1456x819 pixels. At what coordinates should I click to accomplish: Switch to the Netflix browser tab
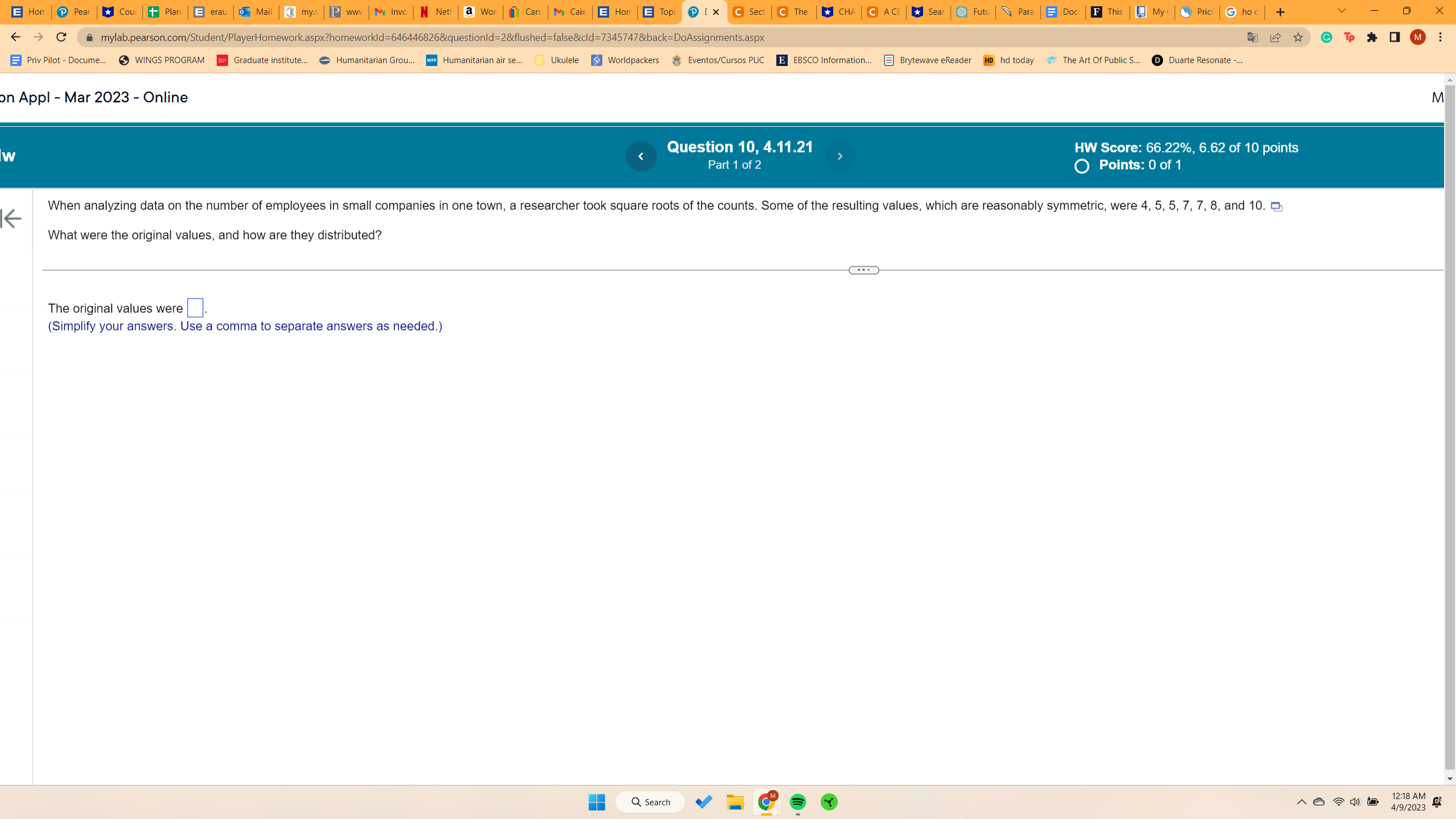pyautogui.click(x=435, y=12)
